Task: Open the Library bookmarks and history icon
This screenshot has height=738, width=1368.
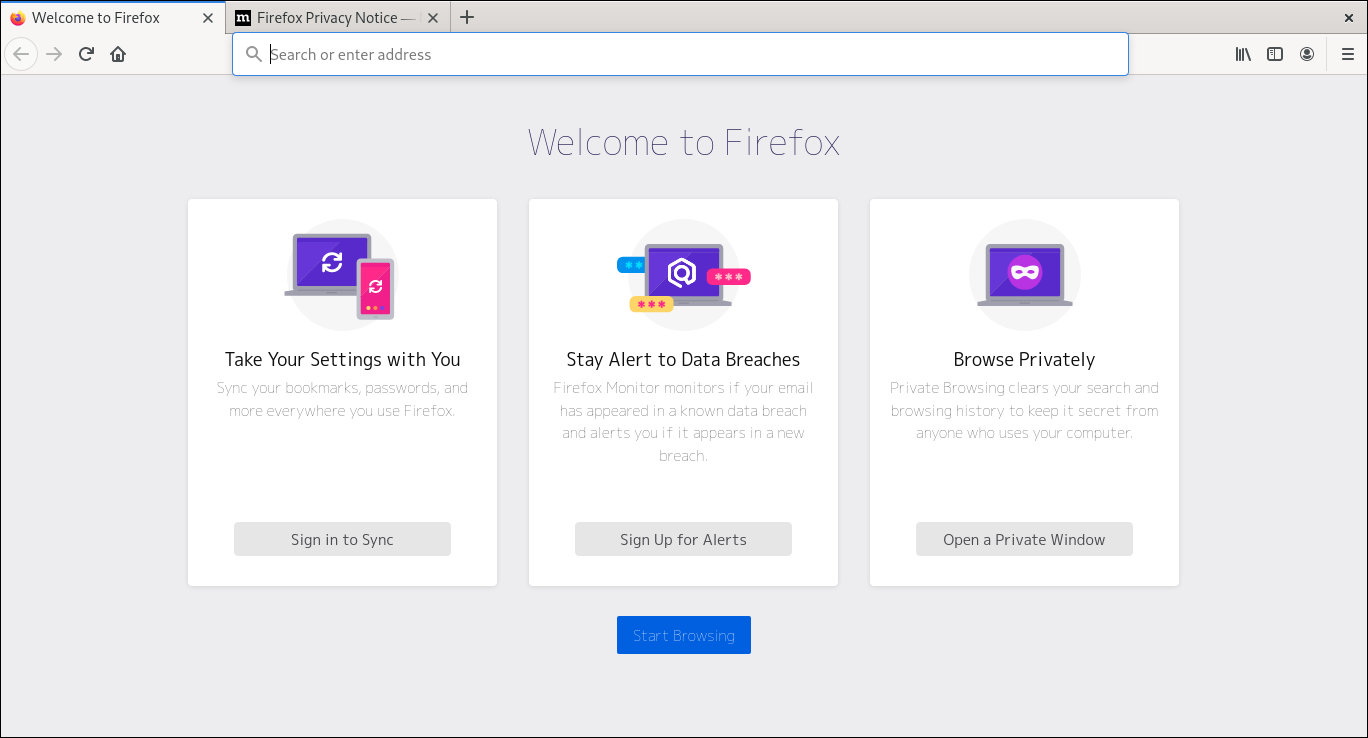Action: 1243,54
